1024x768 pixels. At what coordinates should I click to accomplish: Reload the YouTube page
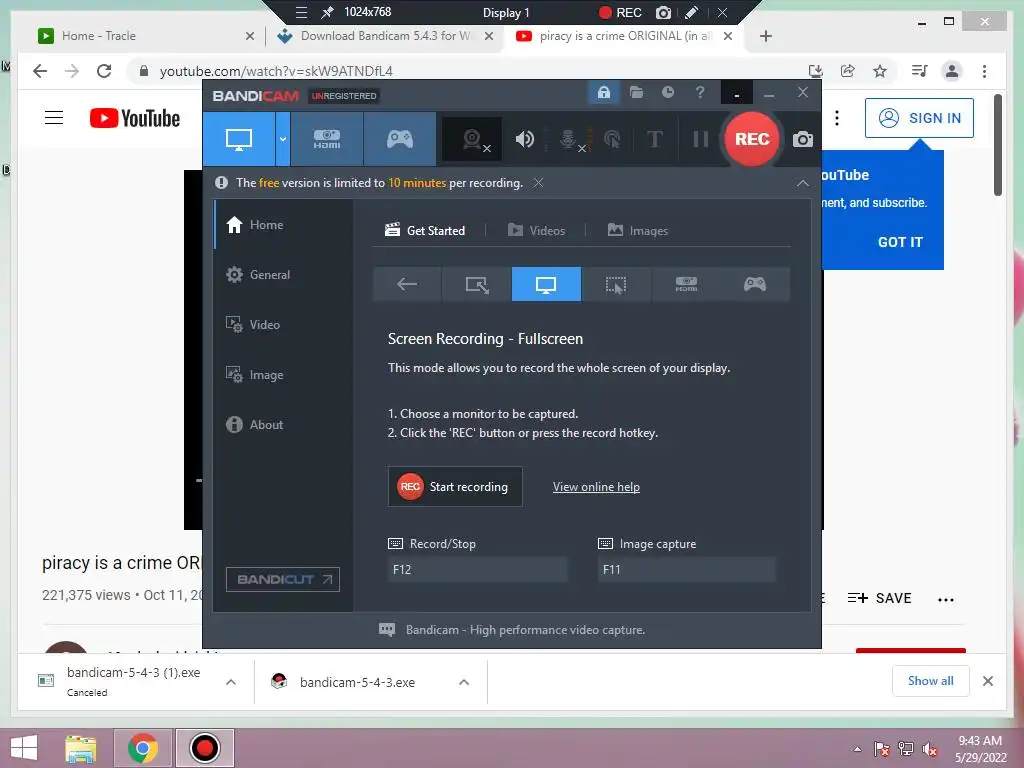[x=104, y=71]
